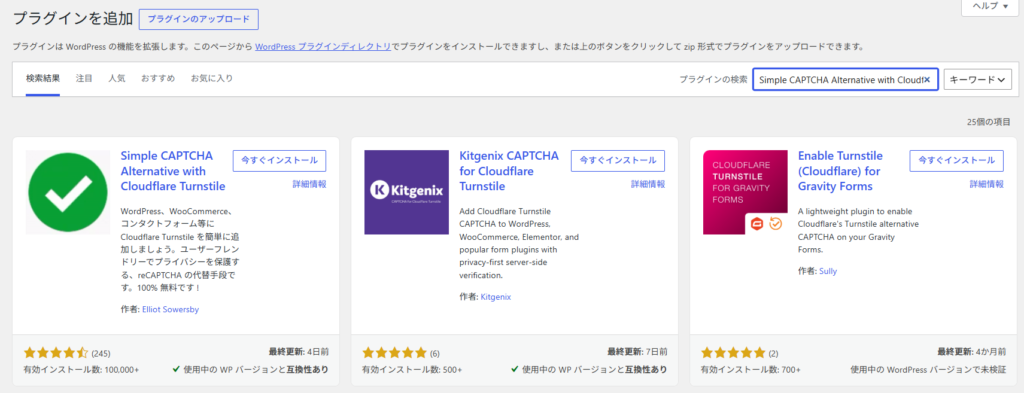Open author link Kitgenix
The width and height of the screenshot is (1024, 393).
pyautogui.click(x=496, y=297)
